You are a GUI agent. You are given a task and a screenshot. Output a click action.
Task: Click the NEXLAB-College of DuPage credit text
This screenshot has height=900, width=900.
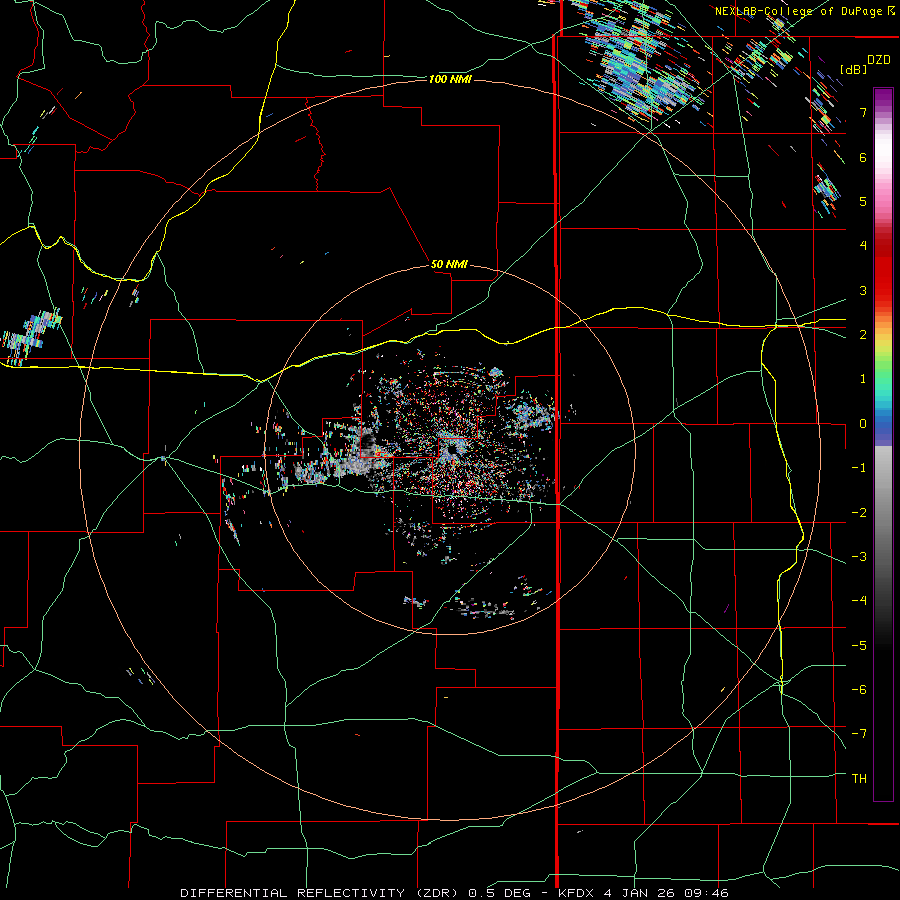tap(798, 11)
